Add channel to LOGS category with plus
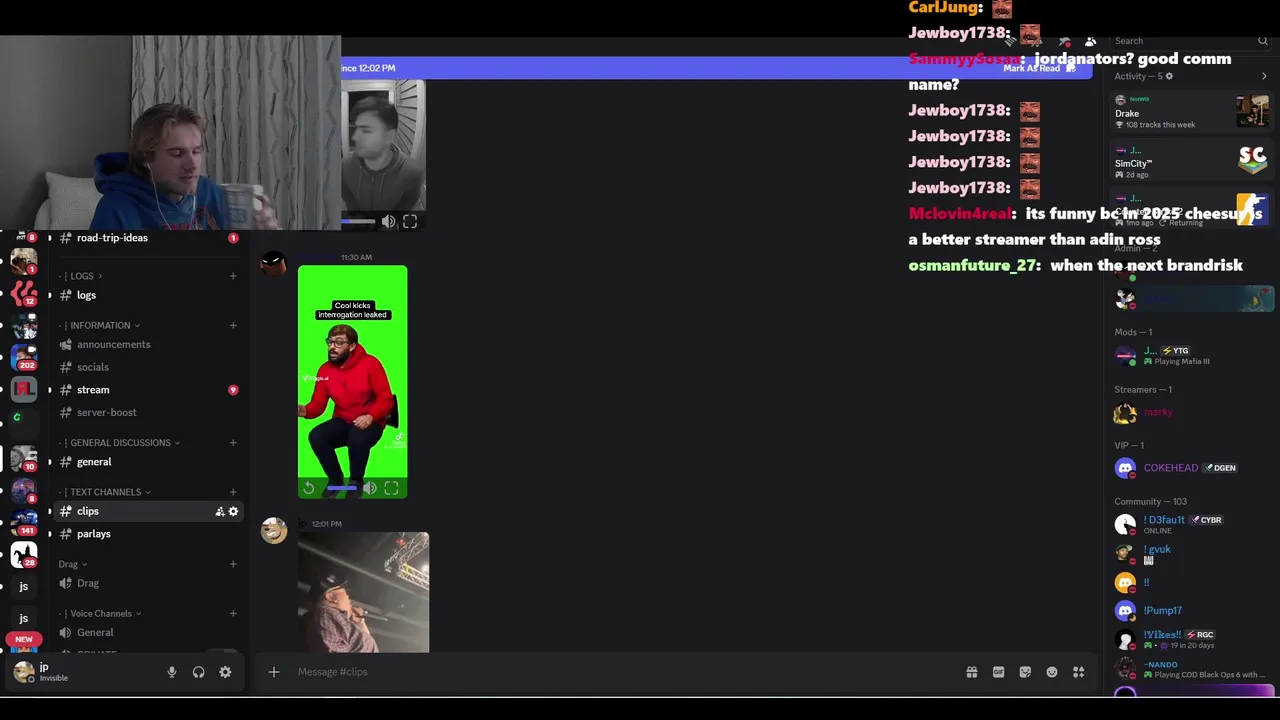 [x=233, y=276]
